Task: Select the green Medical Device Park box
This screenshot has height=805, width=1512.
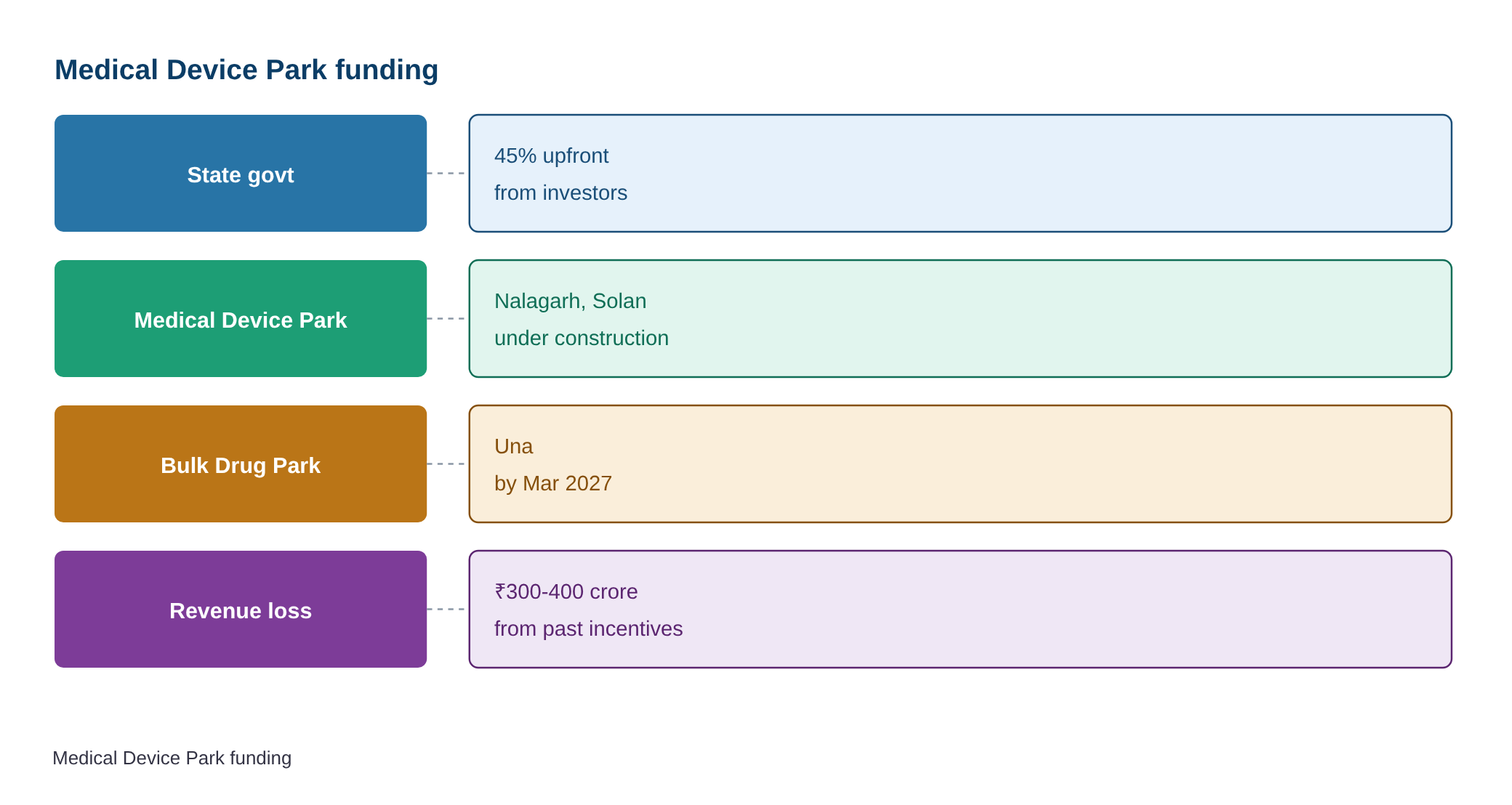Action: [x=241, y=319]
